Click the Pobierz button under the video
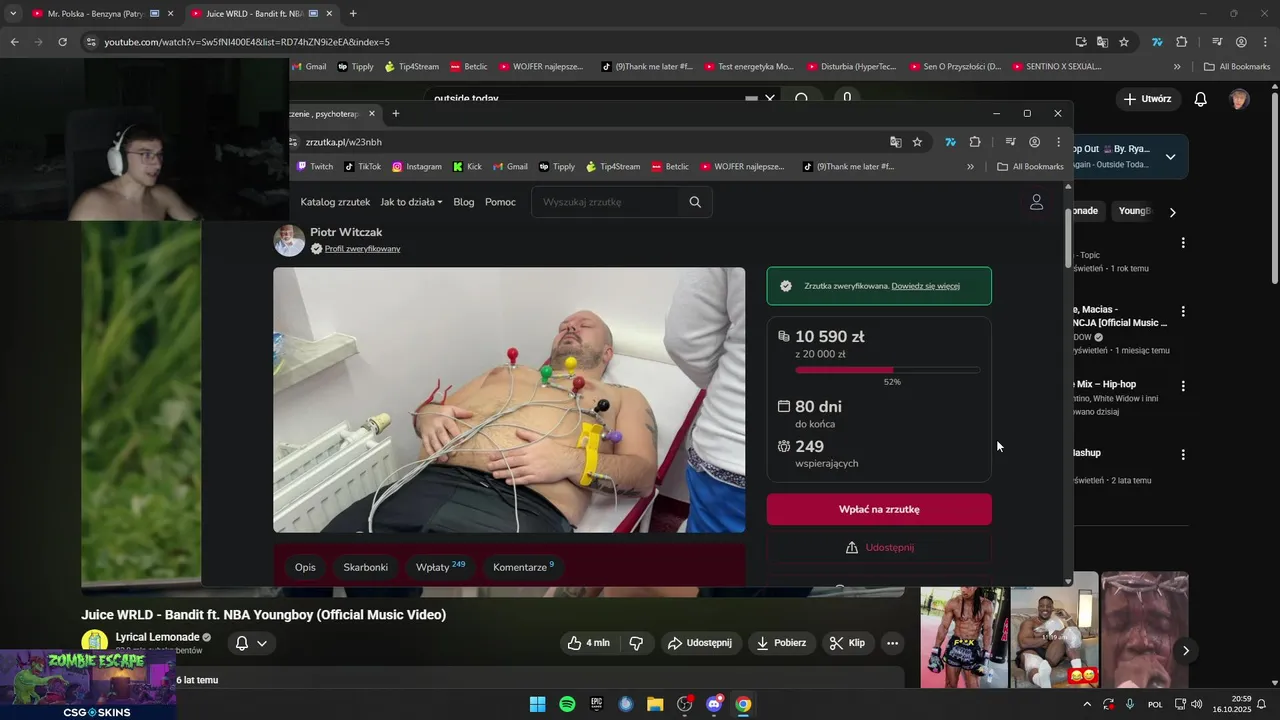The width and height of the screenshot is (1280, 720). click(x=781, y=643)
